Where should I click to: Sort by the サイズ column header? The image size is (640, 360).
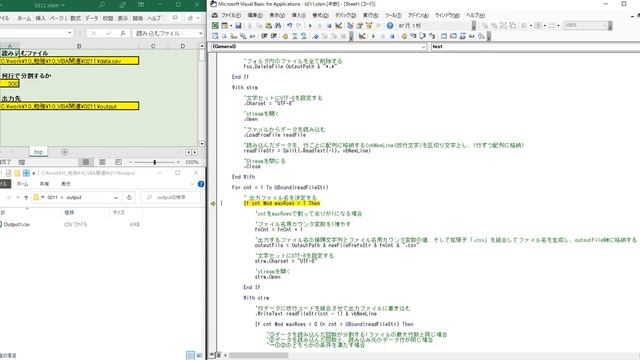118,213
